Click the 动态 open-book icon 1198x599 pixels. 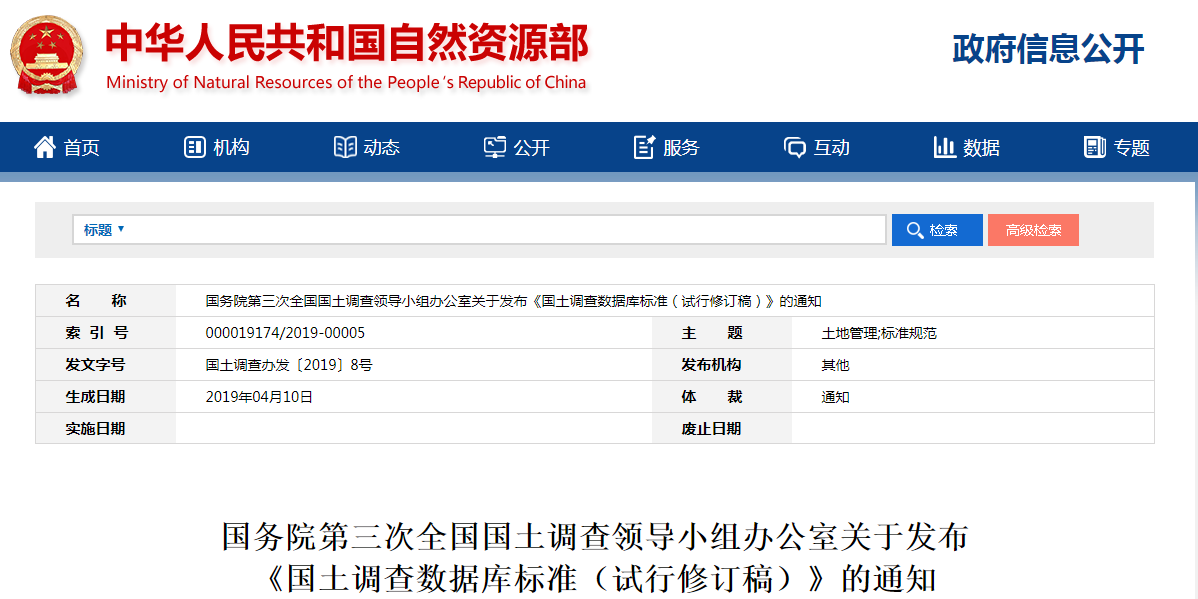pyautogui.click(x=345, y=147)
